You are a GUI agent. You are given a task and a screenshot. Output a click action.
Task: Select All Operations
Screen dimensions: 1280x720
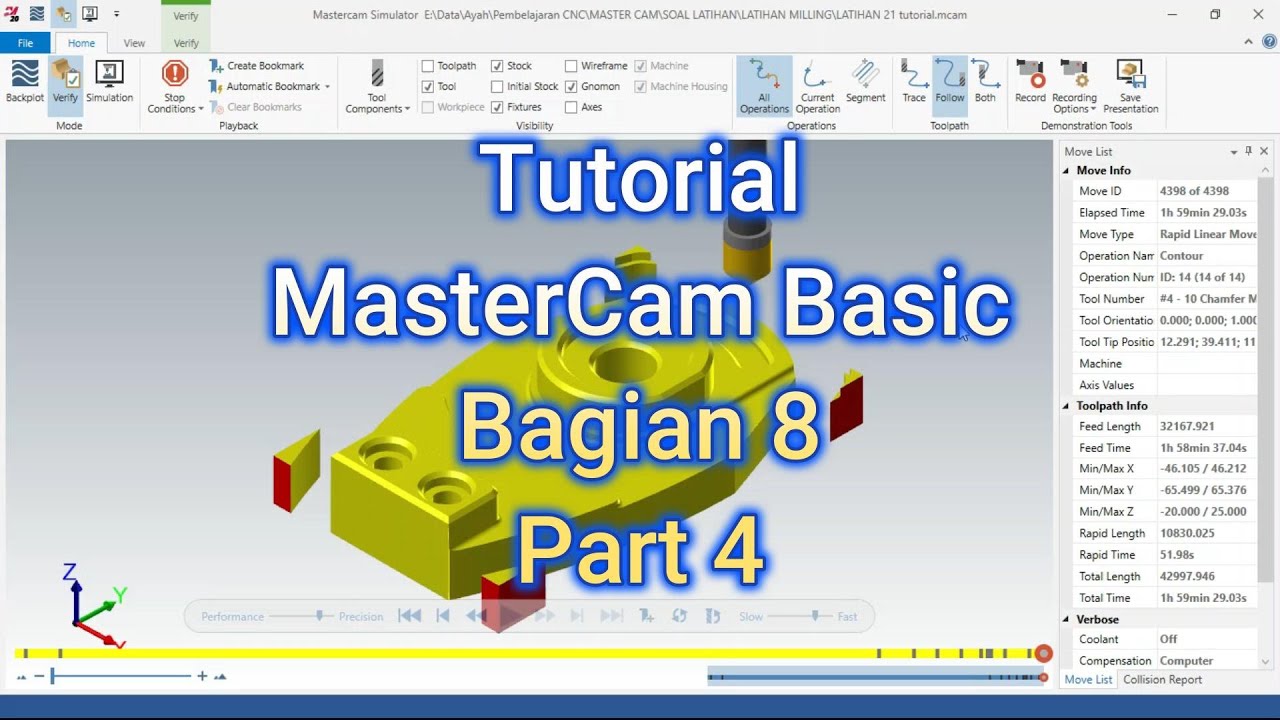click(765, 87)
